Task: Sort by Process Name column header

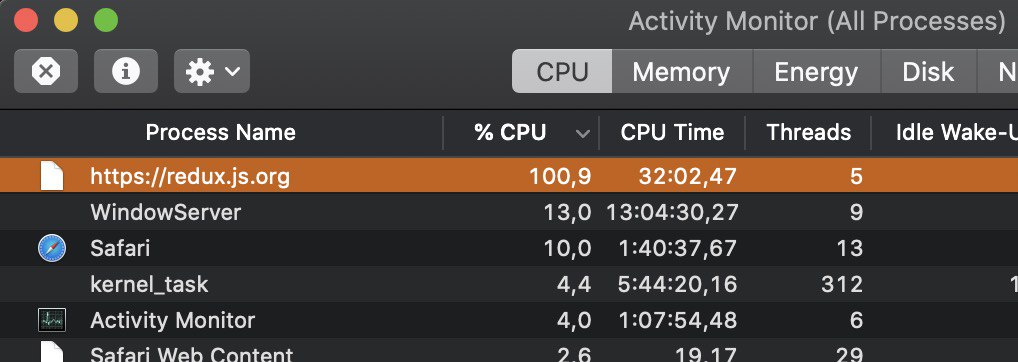Action: pos(221,133)
